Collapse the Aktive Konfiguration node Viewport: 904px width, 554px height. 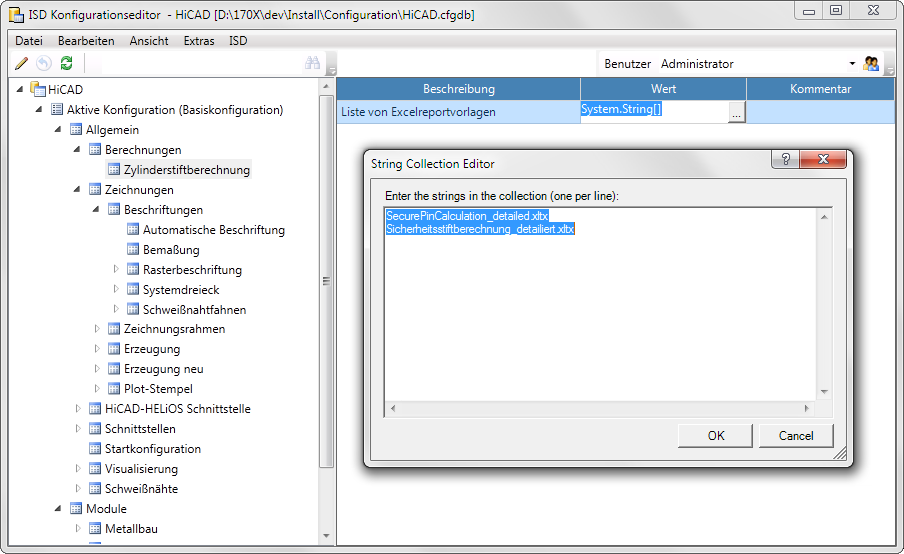point(39,110)
